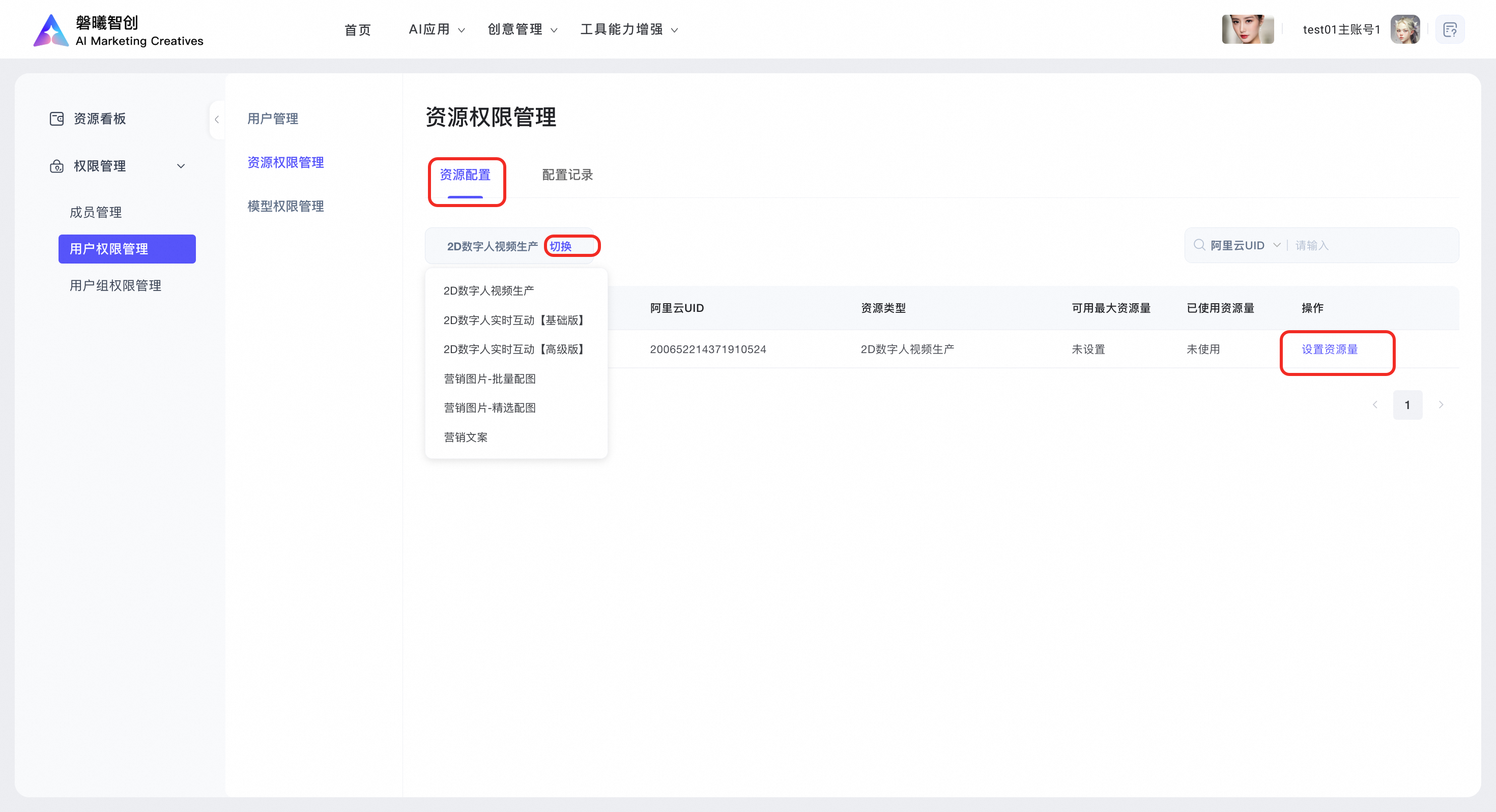Click UID 200652214371910524 cell
This screenshot has width=1496, height=812.
click(708, 349)
